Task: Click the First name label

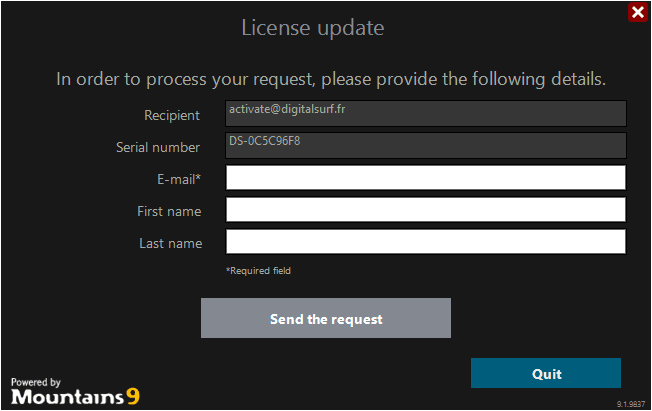Action: point(169,211)
